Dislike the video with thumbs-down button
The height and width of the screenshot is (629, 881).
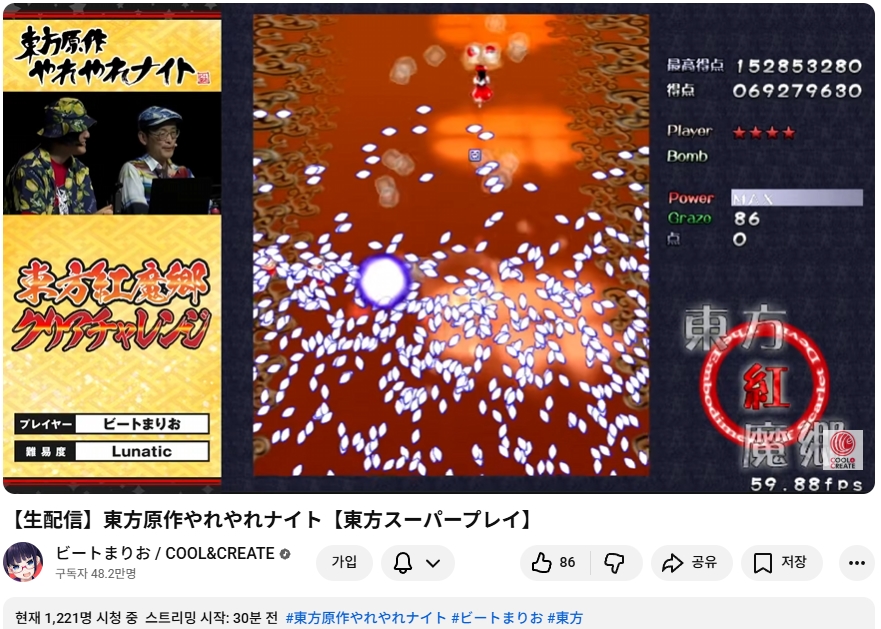pos(615,563)
